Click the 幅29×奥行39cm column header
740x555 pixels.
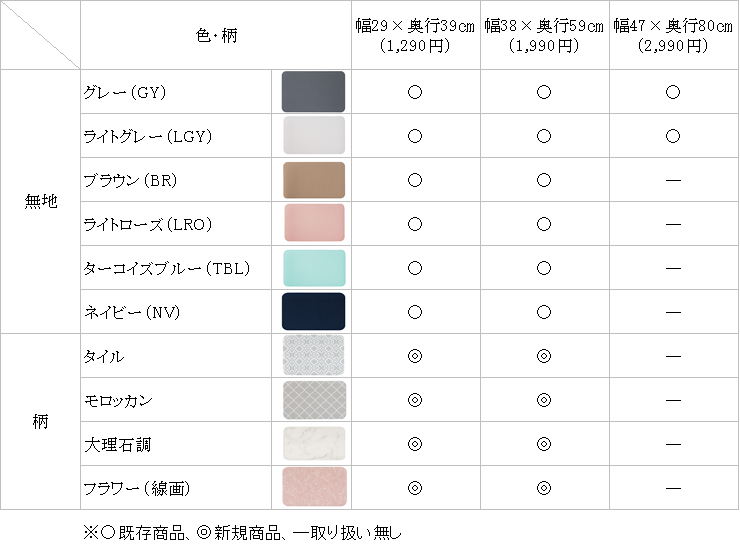pyautogui.click(x=415, y=35)
